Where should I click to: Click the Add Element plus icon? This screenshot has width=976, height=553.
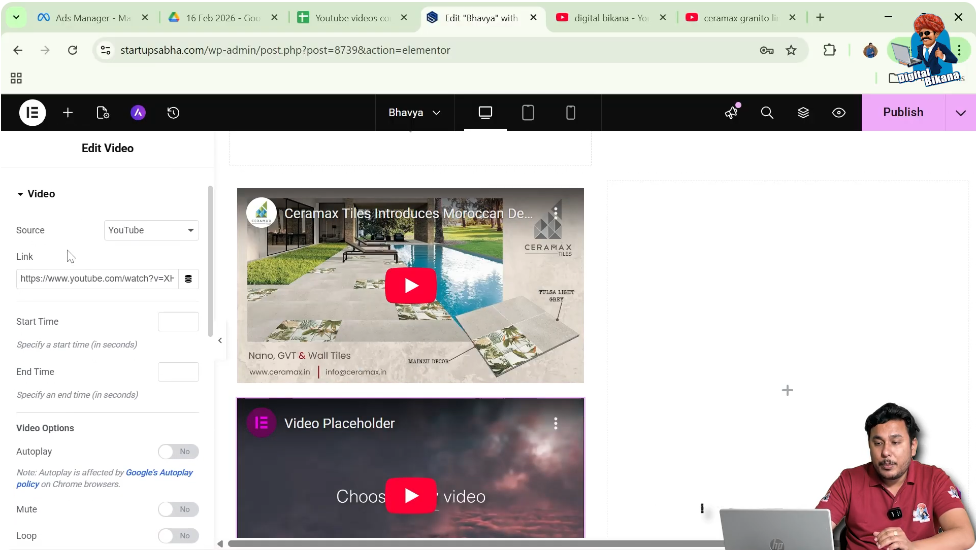[68, 113]
